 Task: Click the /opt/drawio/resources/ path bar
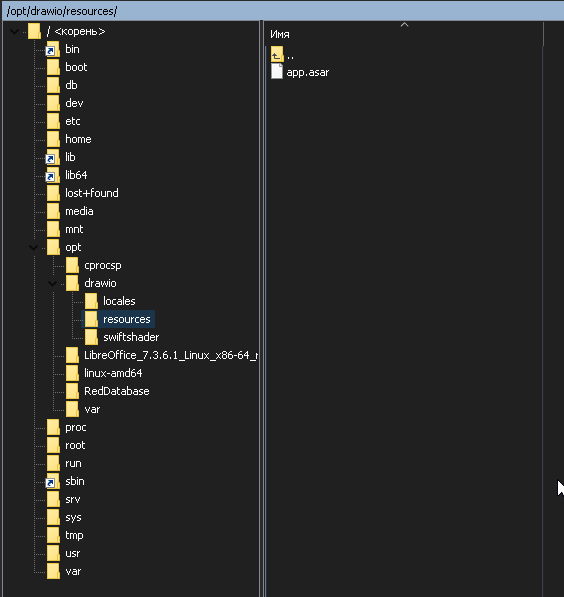282,11
